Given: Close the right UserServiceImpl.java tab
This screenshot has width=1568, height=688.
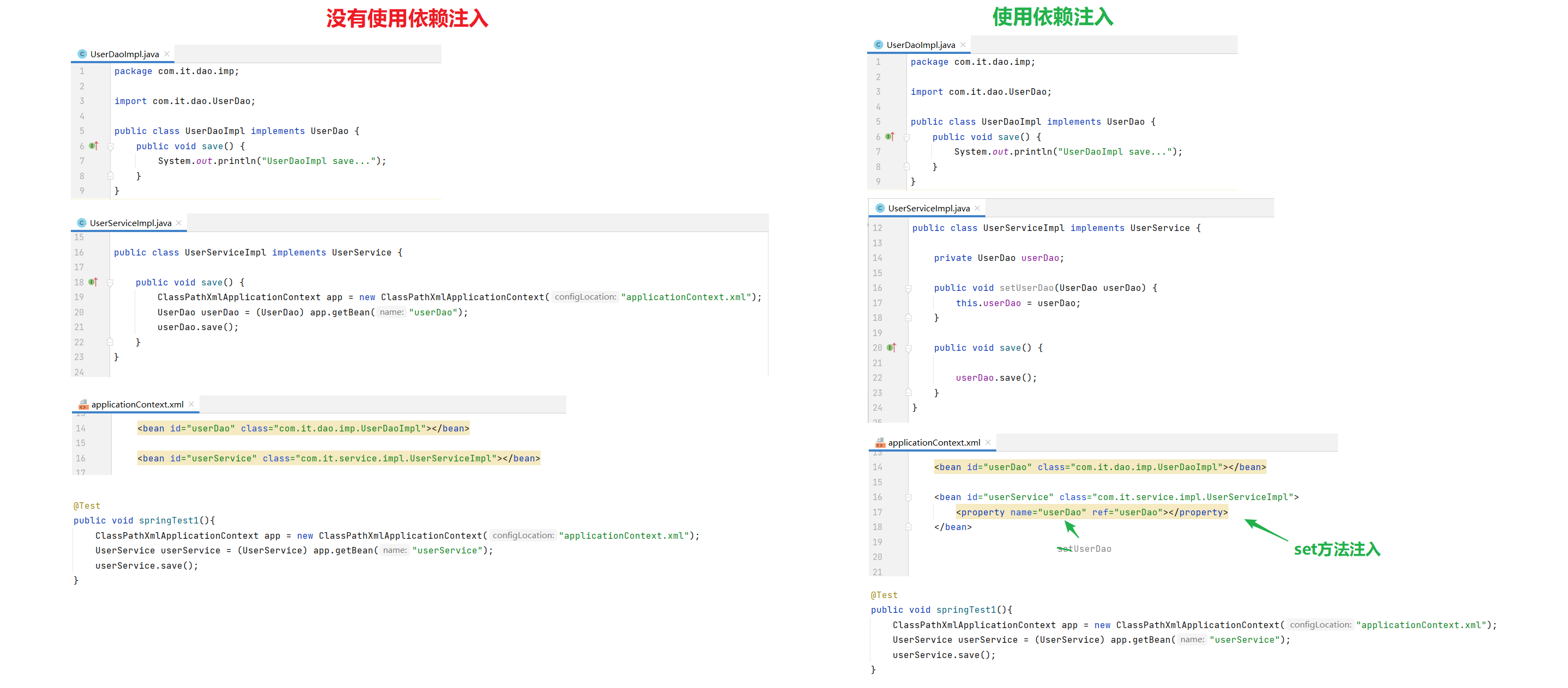Looking at the screenshot, I should click(x=977, y=209).
